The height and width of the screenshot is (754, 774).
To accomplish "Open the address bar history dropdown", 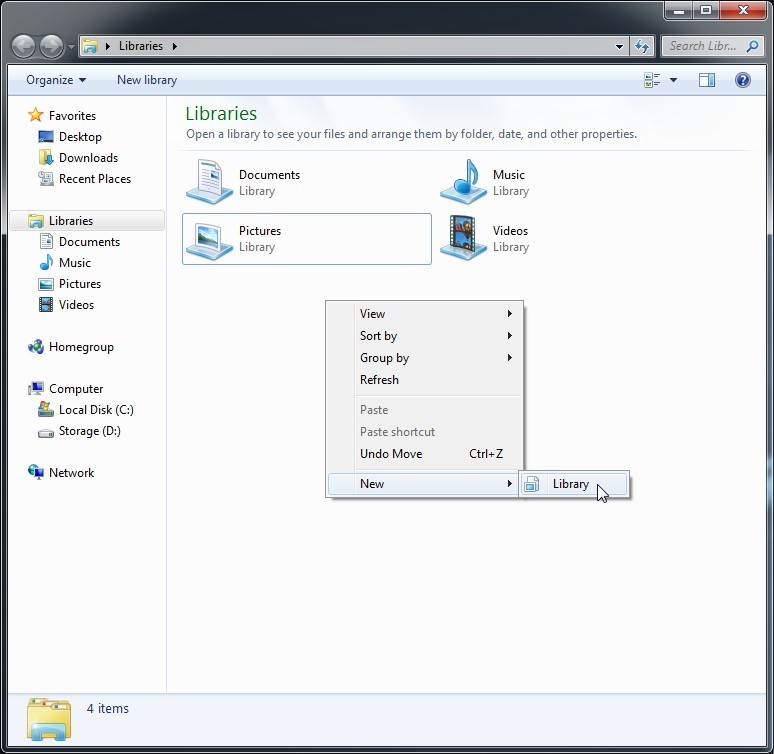I will [x=620, y=46].
